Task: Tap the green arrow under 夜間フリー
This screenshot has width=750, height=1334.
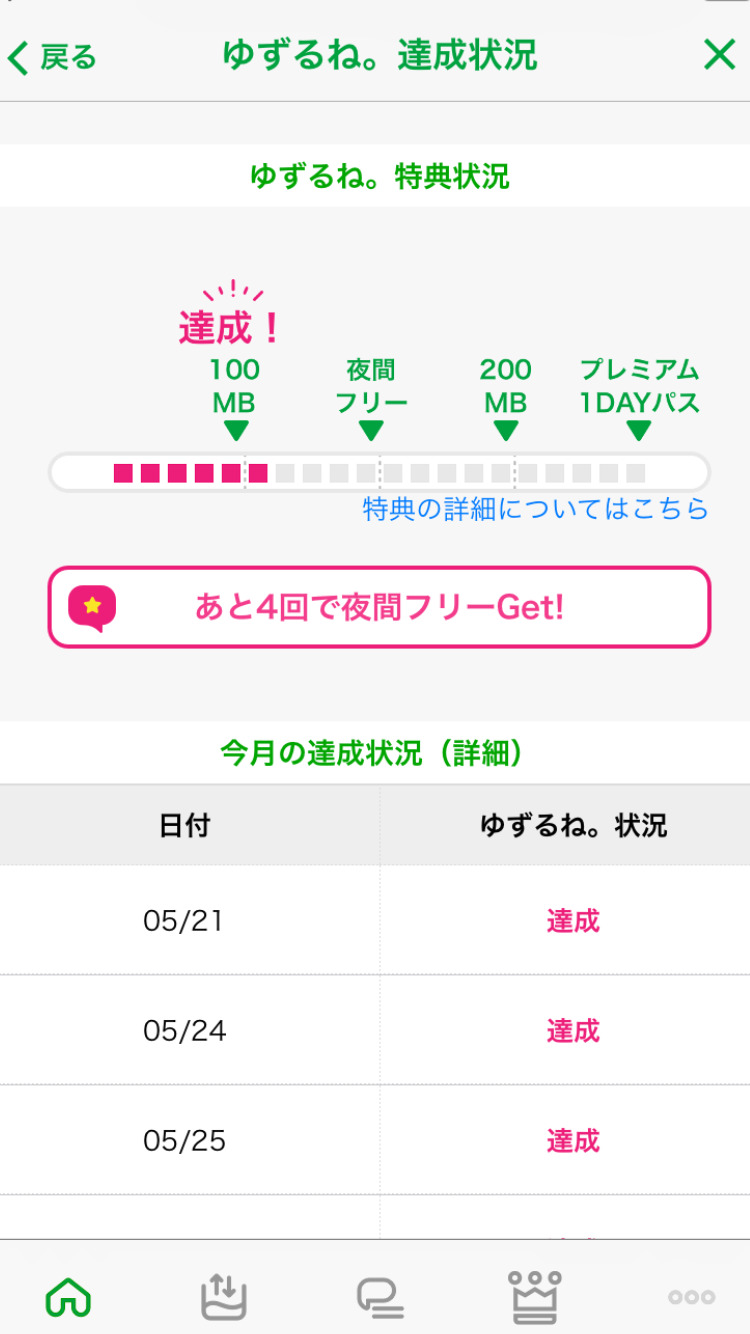Action: [x=371, y=431]
